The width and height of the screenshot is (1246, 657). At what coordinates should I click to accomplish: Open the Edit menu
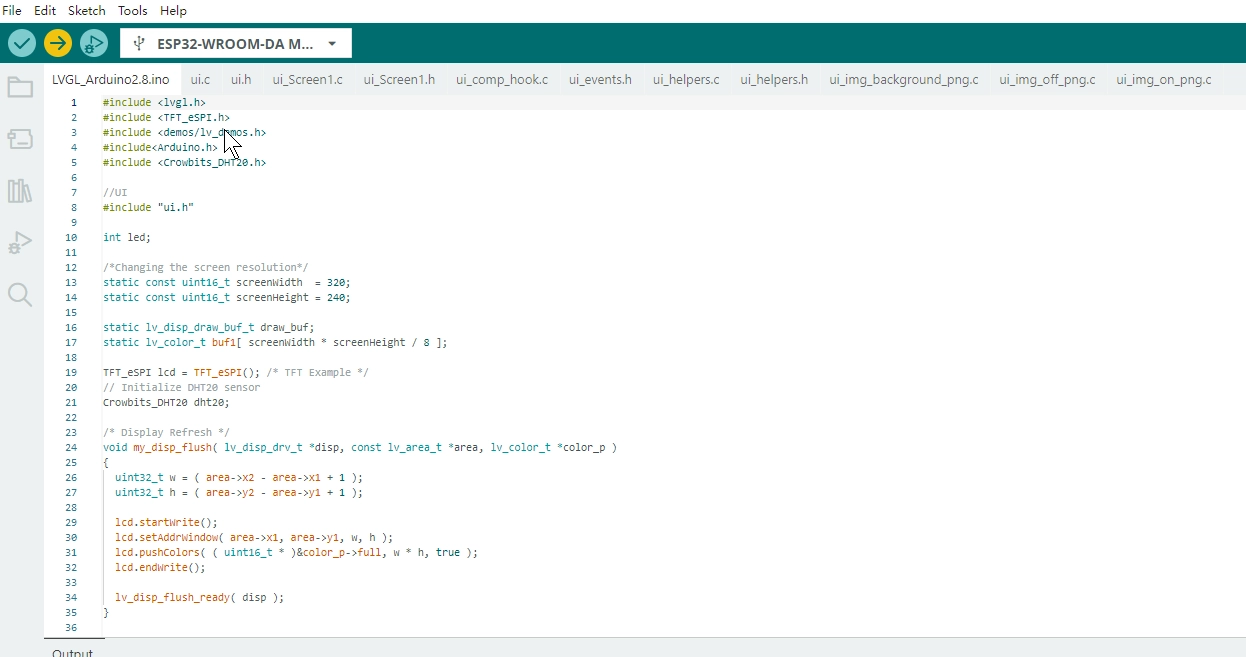[45, 10]
